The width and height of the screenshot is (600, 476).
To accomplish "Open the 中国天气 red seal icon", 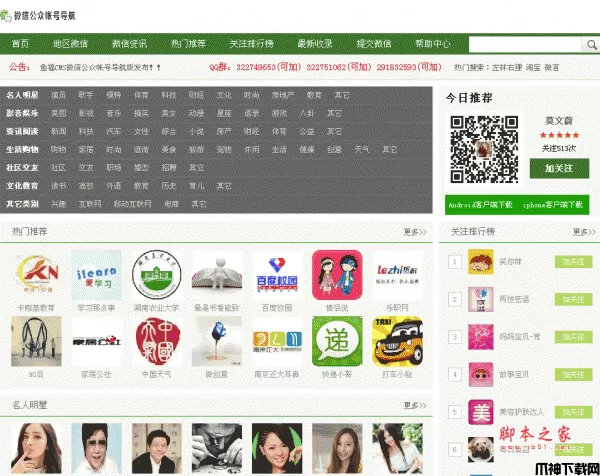I will 157,341.
